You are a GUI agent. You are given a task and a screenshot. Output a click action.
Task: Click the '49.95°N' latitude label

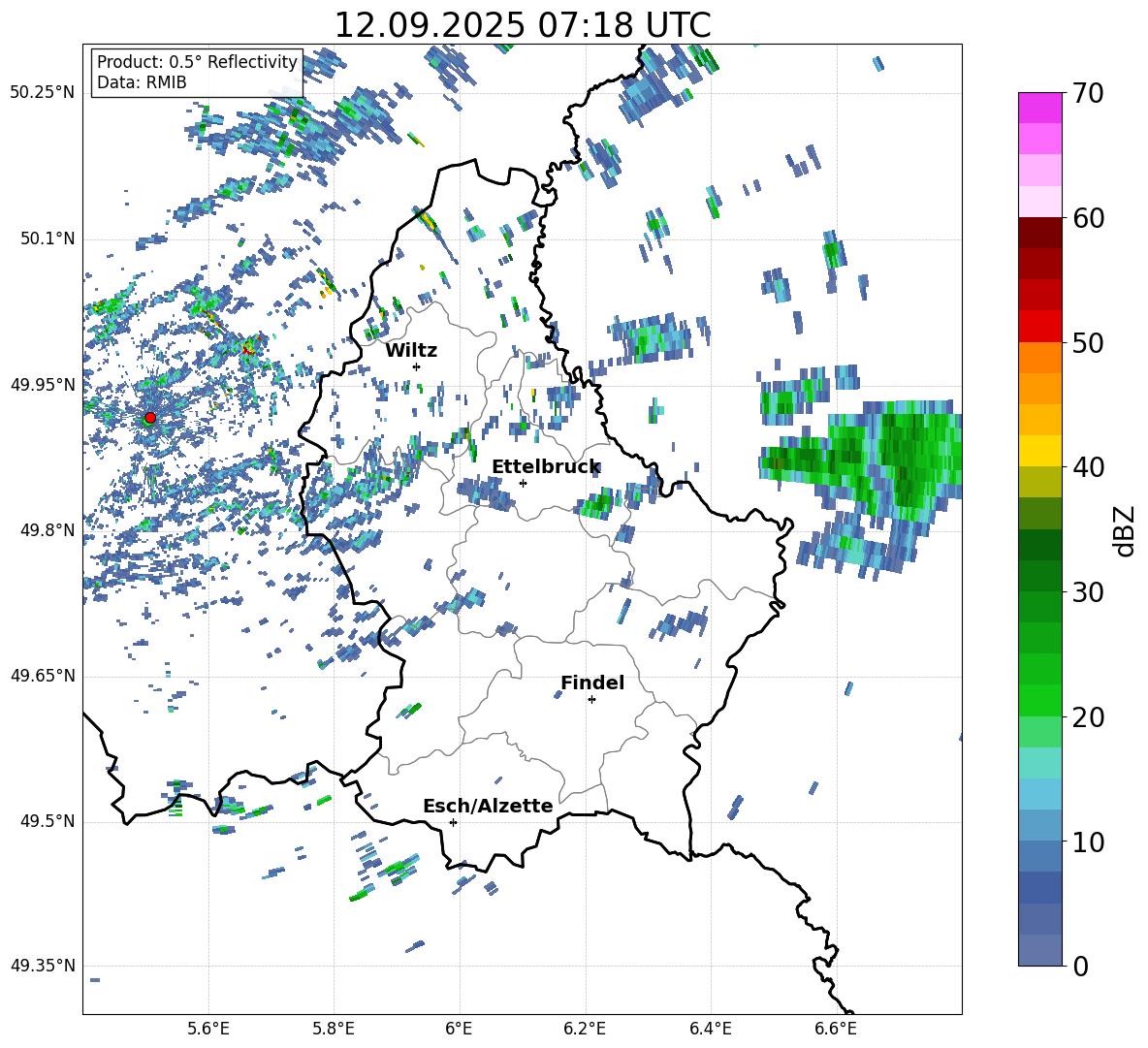(43, 385)
